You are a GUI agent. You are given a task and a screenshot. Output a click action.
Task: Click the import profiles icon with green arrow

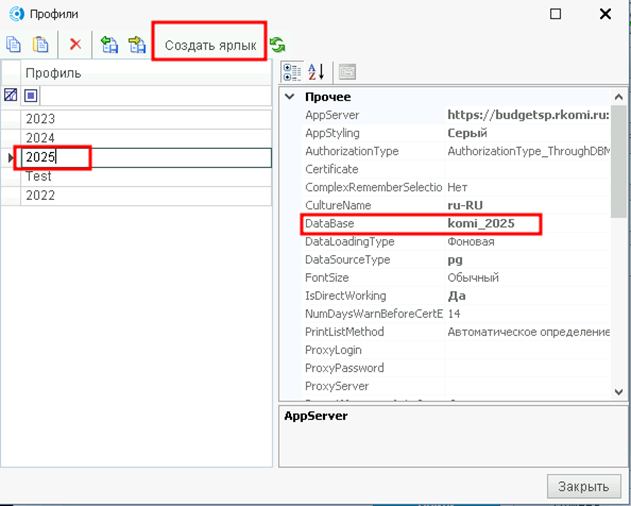pyautogui.click(x=109, y=45)
